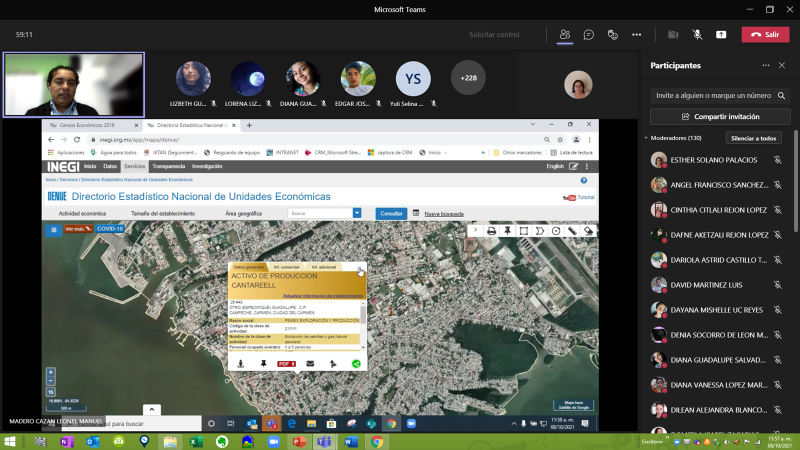Expand Tamaño del establecimiento filter
The height and width of the screenshot is (450, 800).
163,214
